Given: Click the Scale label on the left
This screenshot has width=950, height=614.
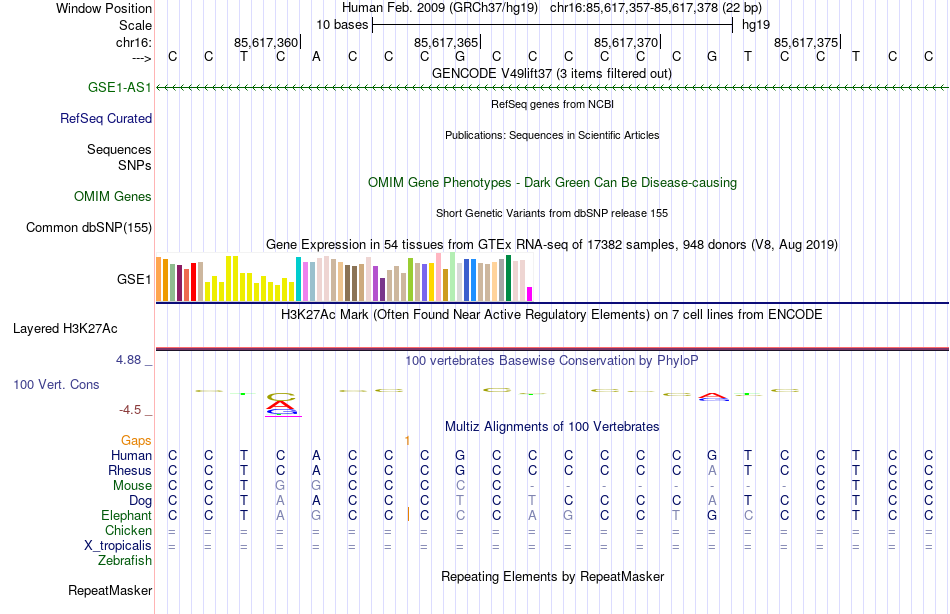Looking at the screenshot, I should (x=135, y=25).
